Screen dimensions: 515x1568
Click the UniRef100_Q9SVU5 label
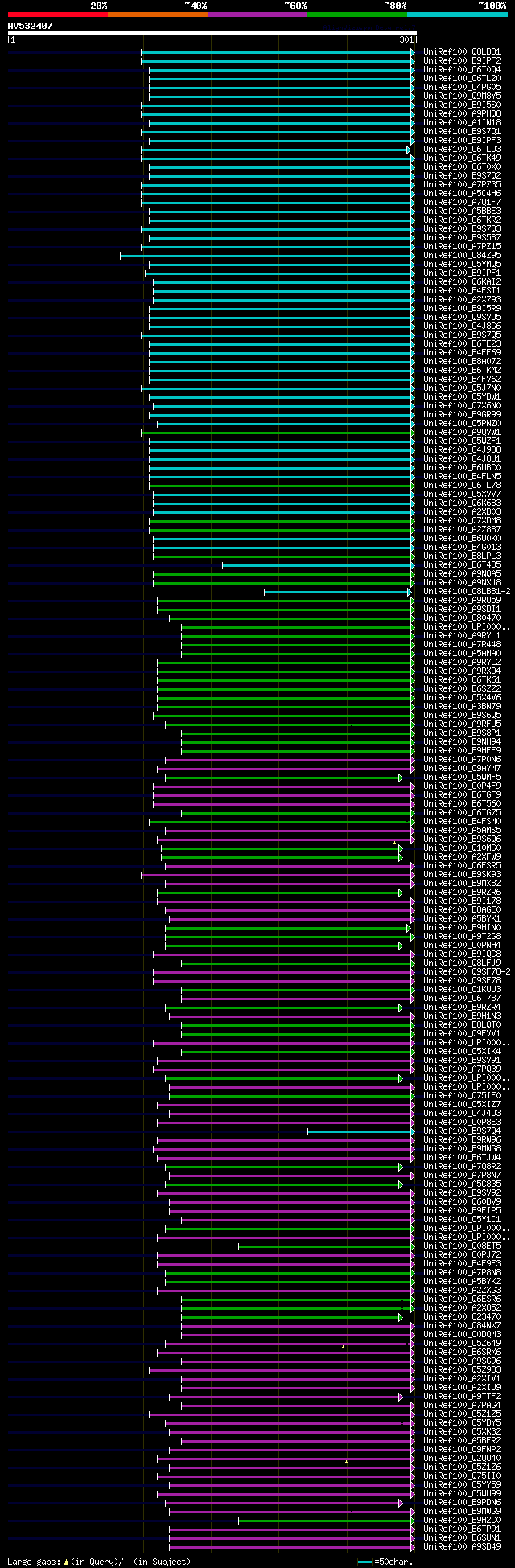click(462, 317)
